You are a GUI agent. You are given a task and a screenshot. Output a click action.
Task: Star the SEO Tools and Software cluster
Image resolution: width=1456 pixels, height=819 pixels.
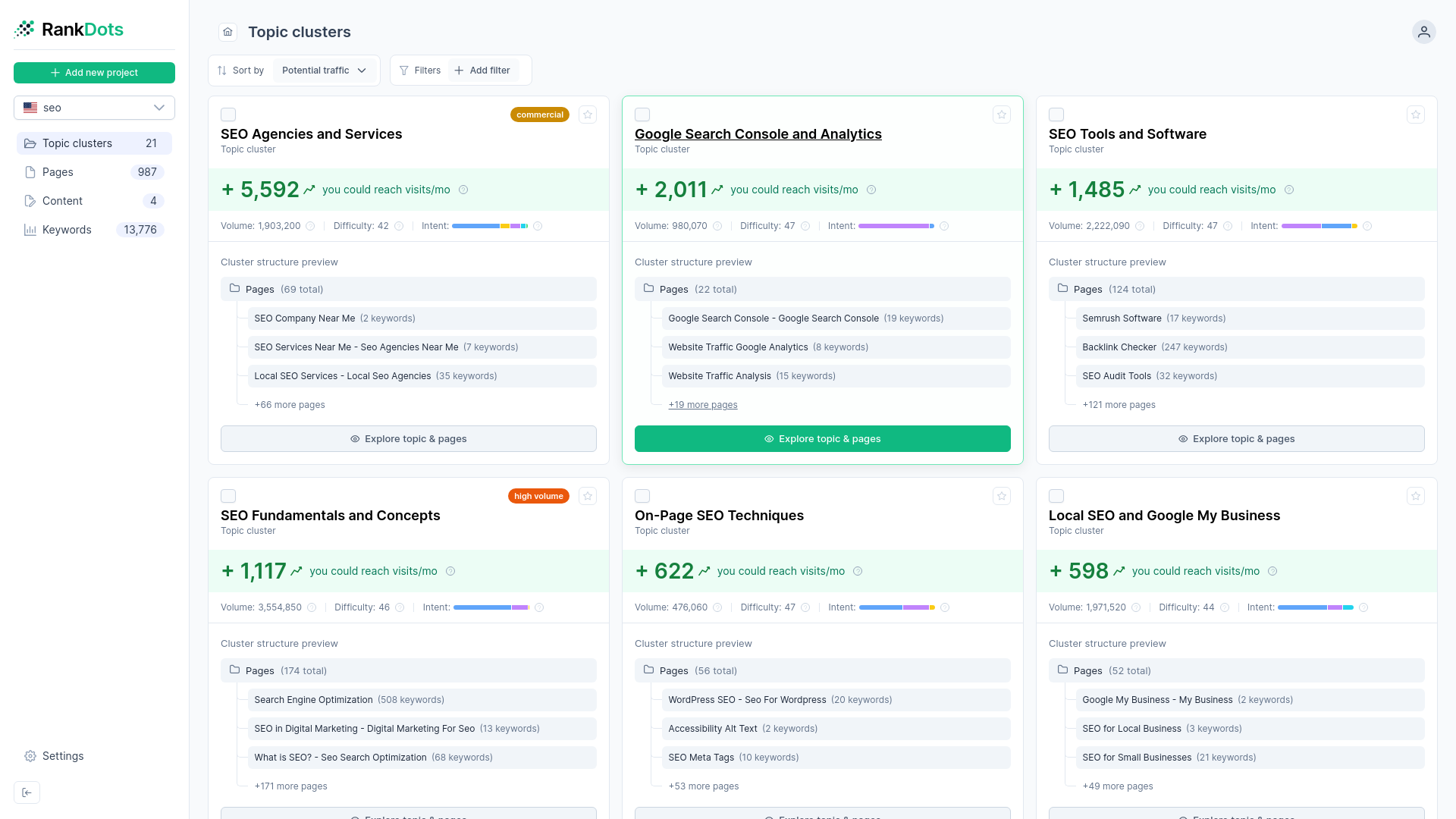[x=1416, y=115]
